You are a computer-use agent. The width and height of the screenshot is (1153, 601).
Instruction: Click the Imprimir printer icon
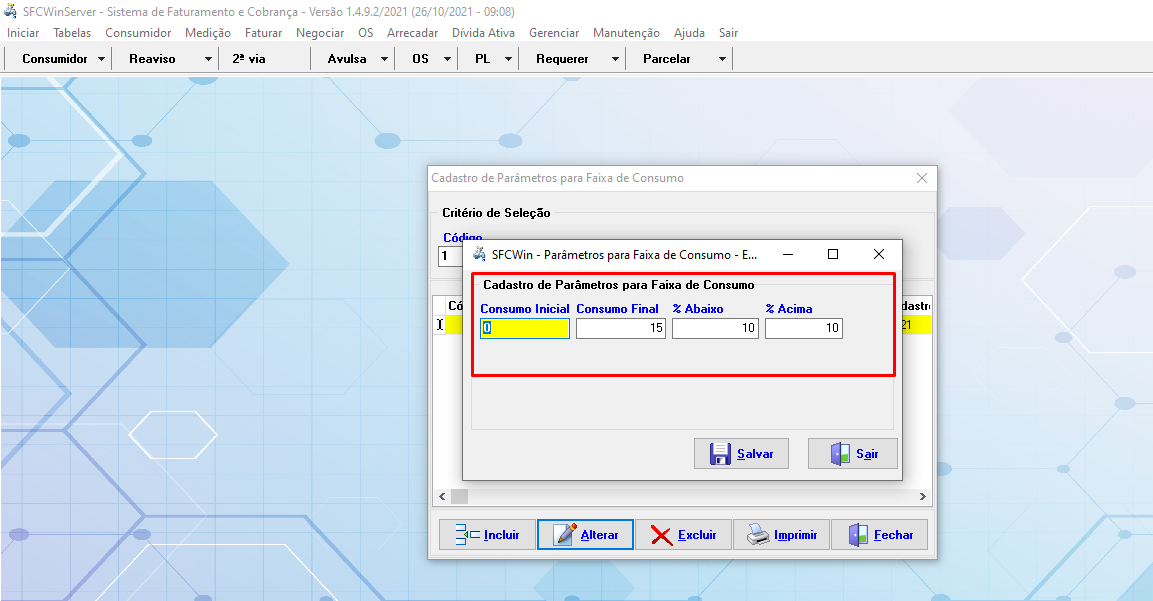click(x=758, y=535)
